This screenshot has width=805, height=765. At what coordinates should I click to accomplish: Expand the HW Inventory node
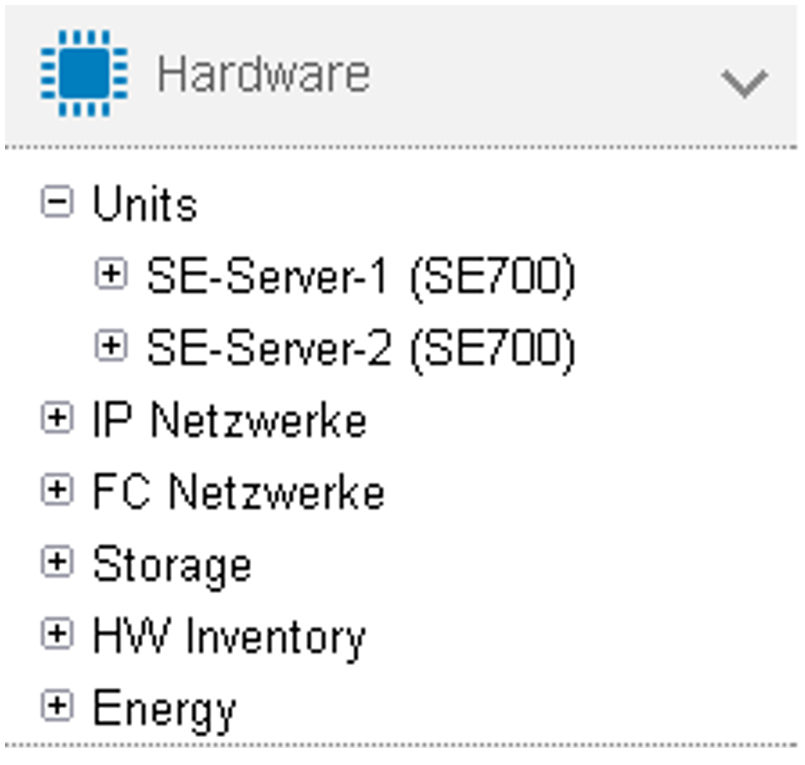(56, 634)
